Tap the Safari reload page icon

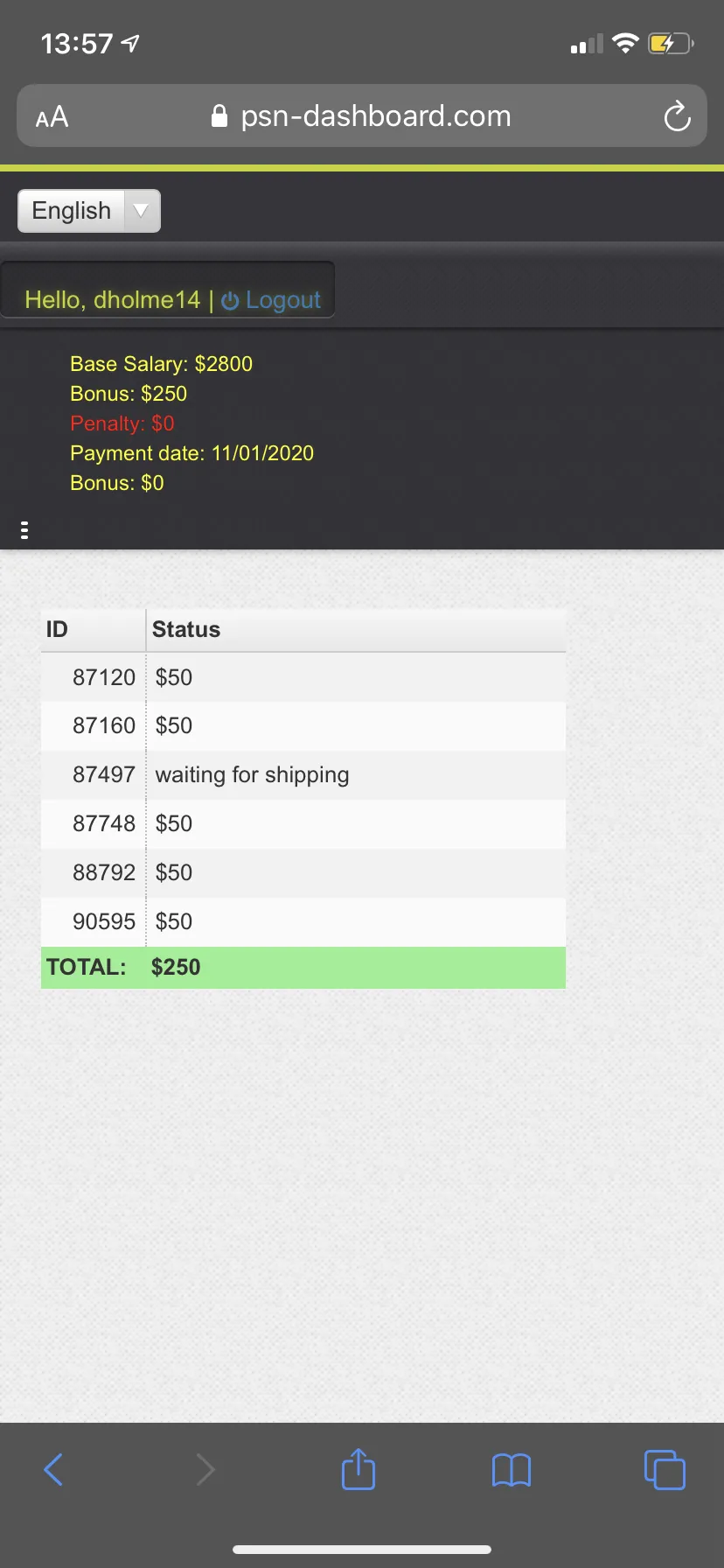click(677, 116)
